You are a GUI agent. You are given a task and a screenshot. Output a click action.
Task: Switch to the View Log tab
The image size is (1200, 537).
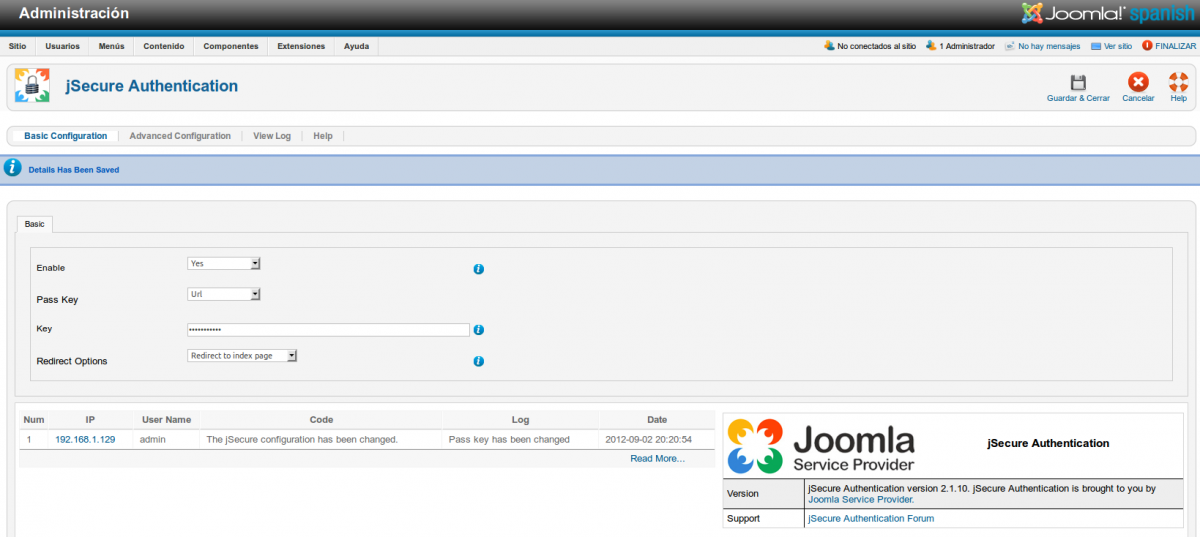click(x=272, y=136)
